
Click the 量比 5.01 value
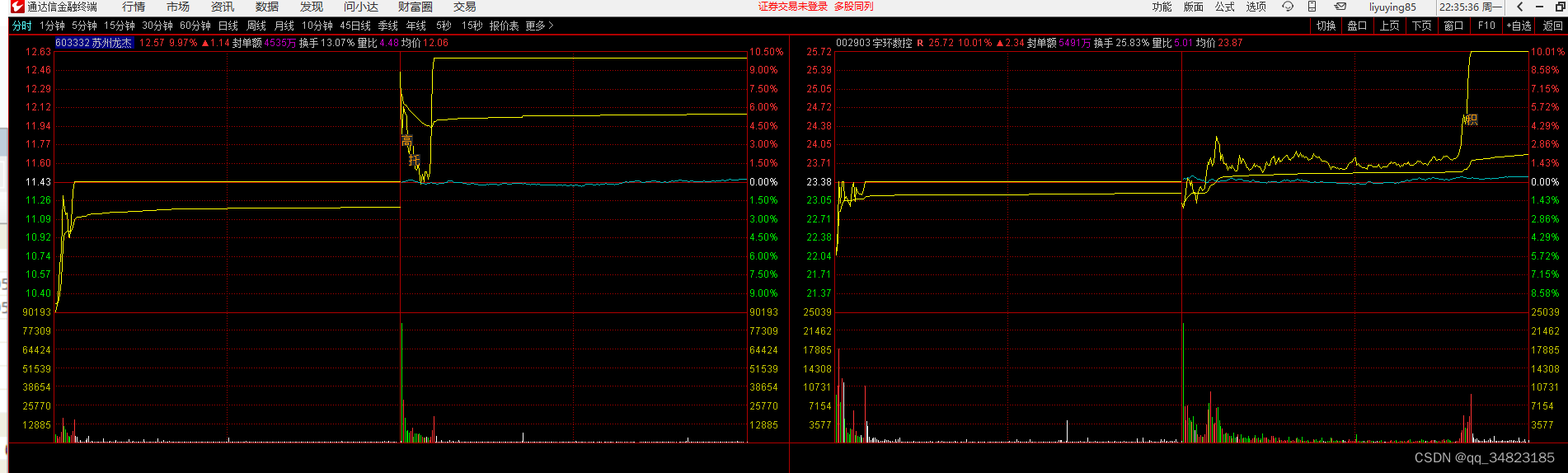pyautogui.click(x=1173, y=43)
